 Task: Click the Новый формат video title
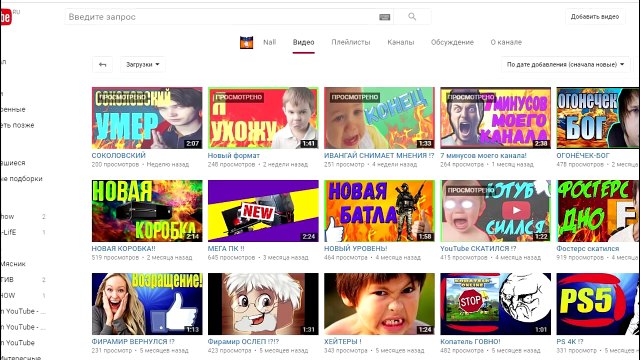click(233, 156)
